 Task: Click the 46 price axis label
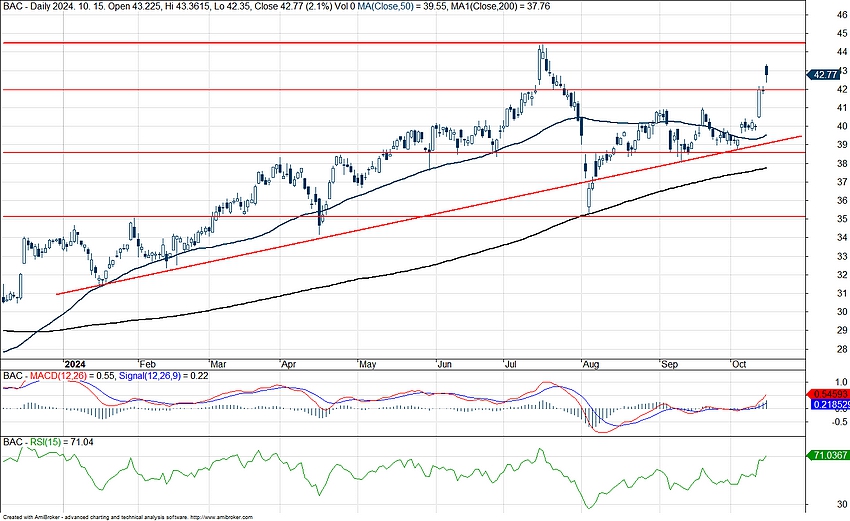click(841, 15)
